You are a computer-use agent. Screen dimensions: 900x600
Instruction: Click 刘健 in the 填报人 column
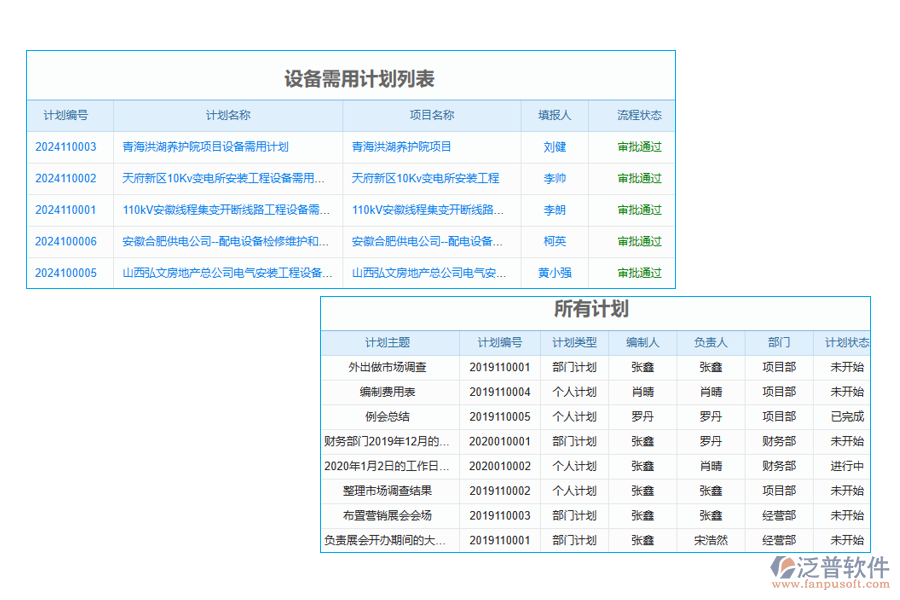pyautogui.click(x=555, y=147)
